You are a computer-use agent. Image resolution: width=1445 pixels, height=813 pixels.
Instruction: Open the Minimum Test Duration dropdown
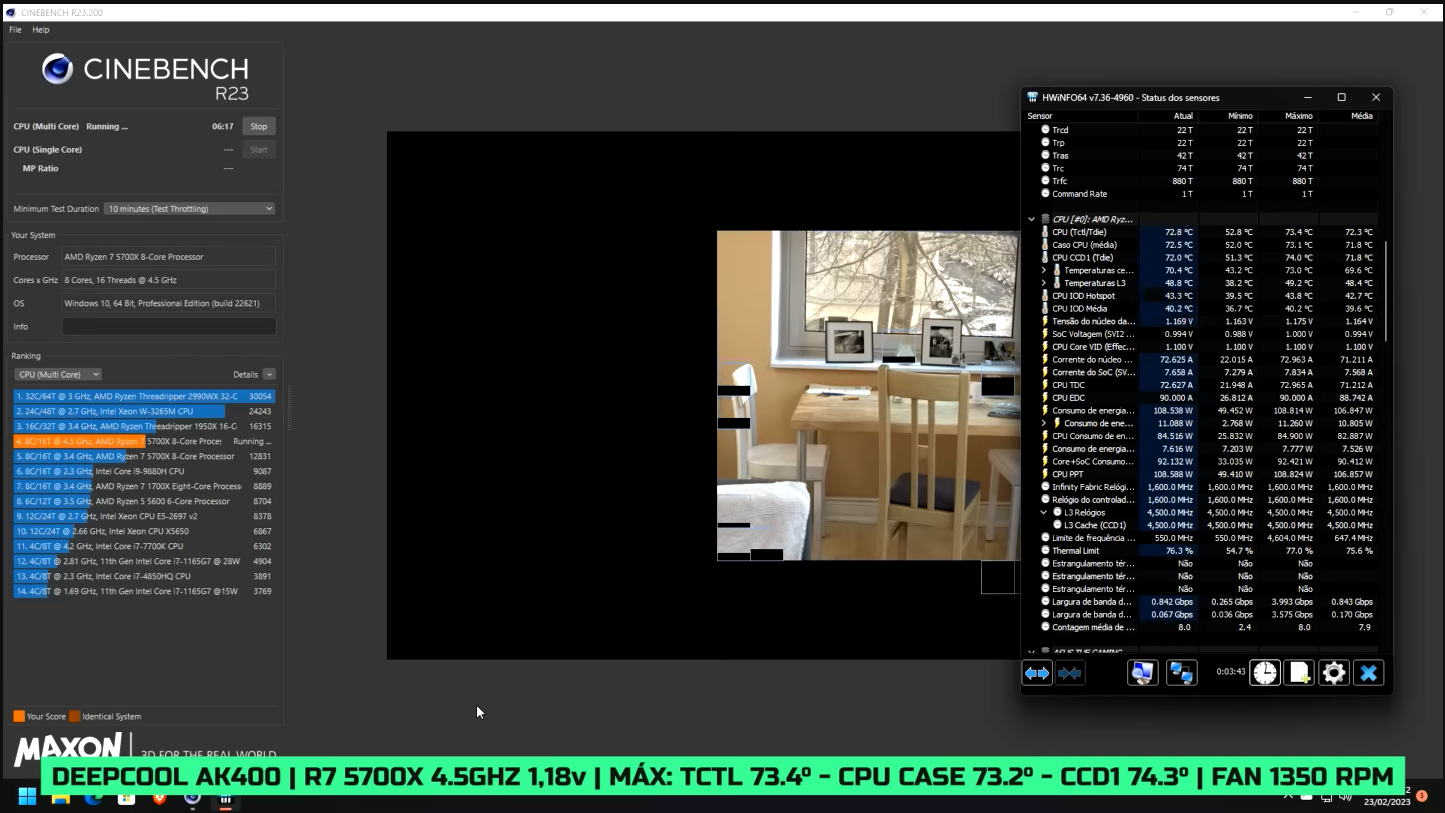190,208
